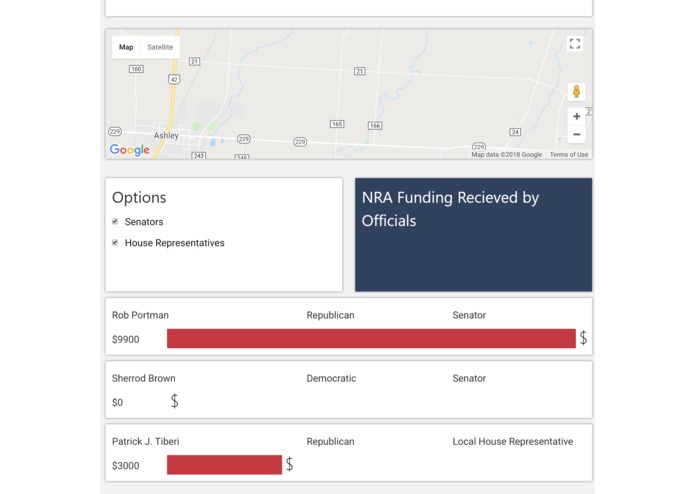Click Senator label in Rob Portman row

click(469, 315)
